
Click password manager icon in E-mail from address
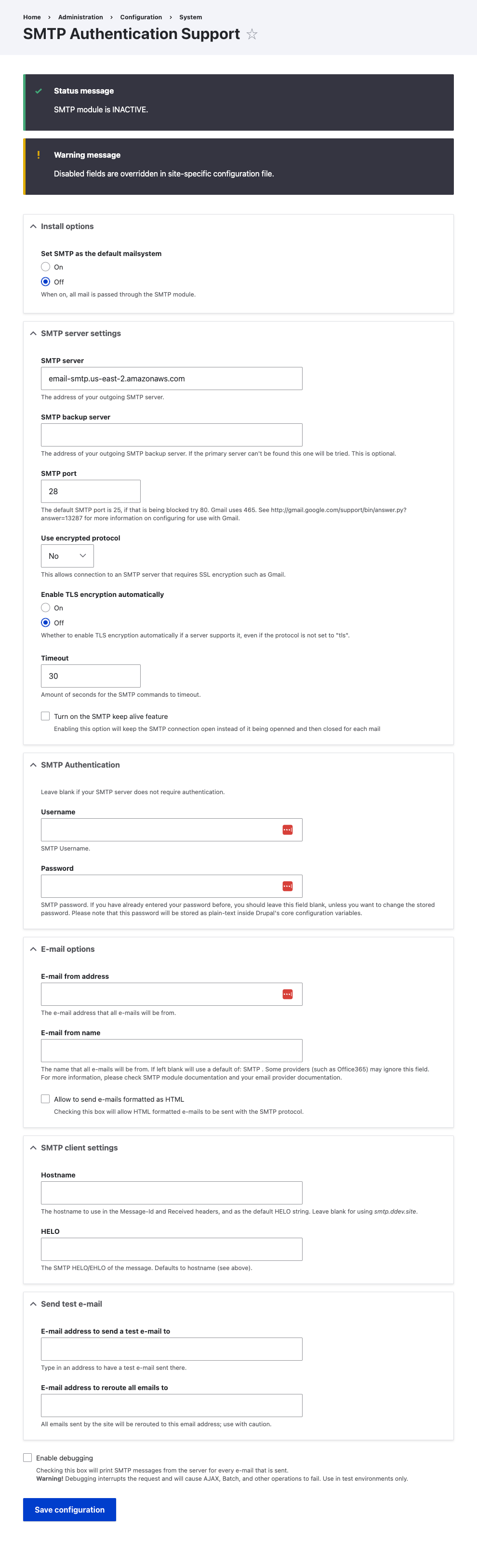point(288,994)
